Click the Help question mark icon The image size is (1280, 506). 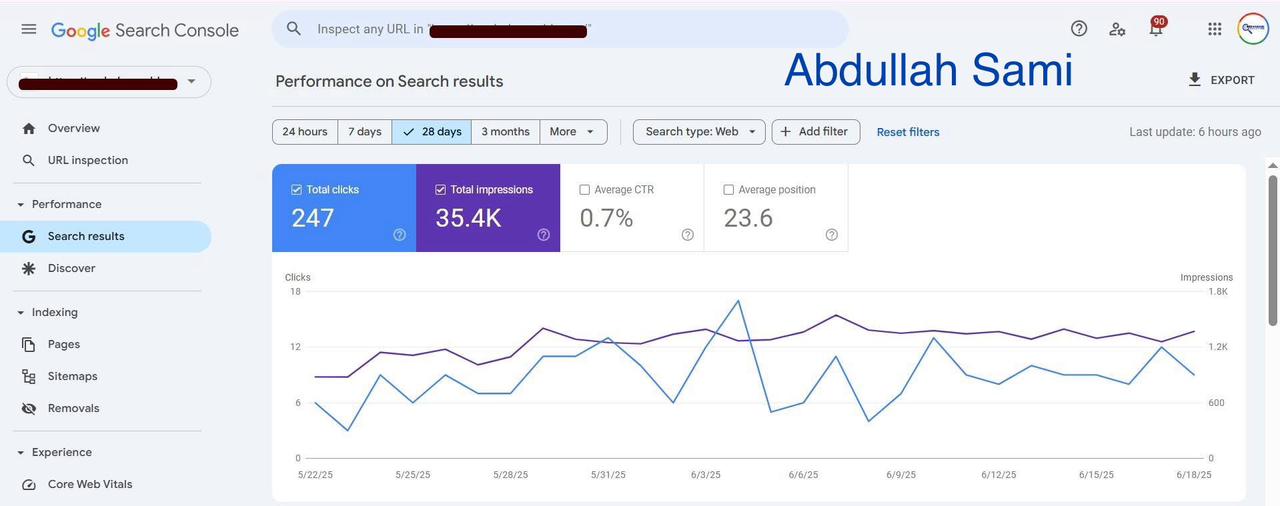coord(1079,29)
